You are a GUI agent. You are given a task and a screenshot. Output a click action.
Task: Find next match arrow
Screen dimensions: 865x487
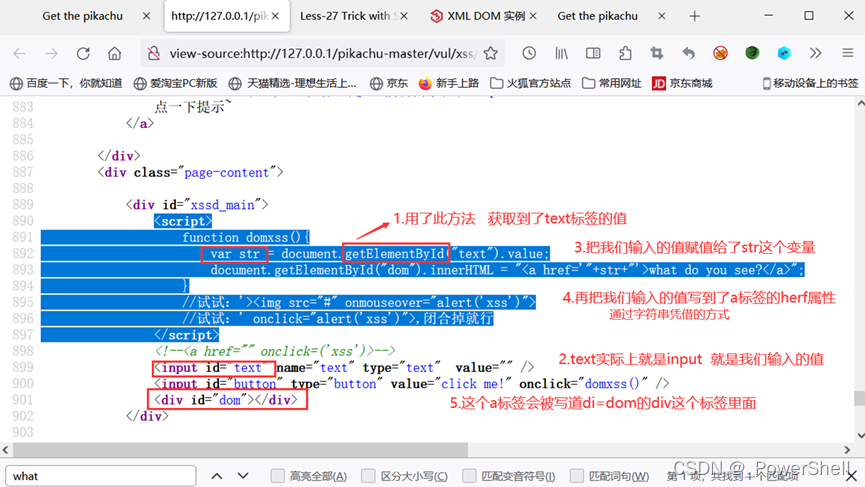[x=243, y=476]
